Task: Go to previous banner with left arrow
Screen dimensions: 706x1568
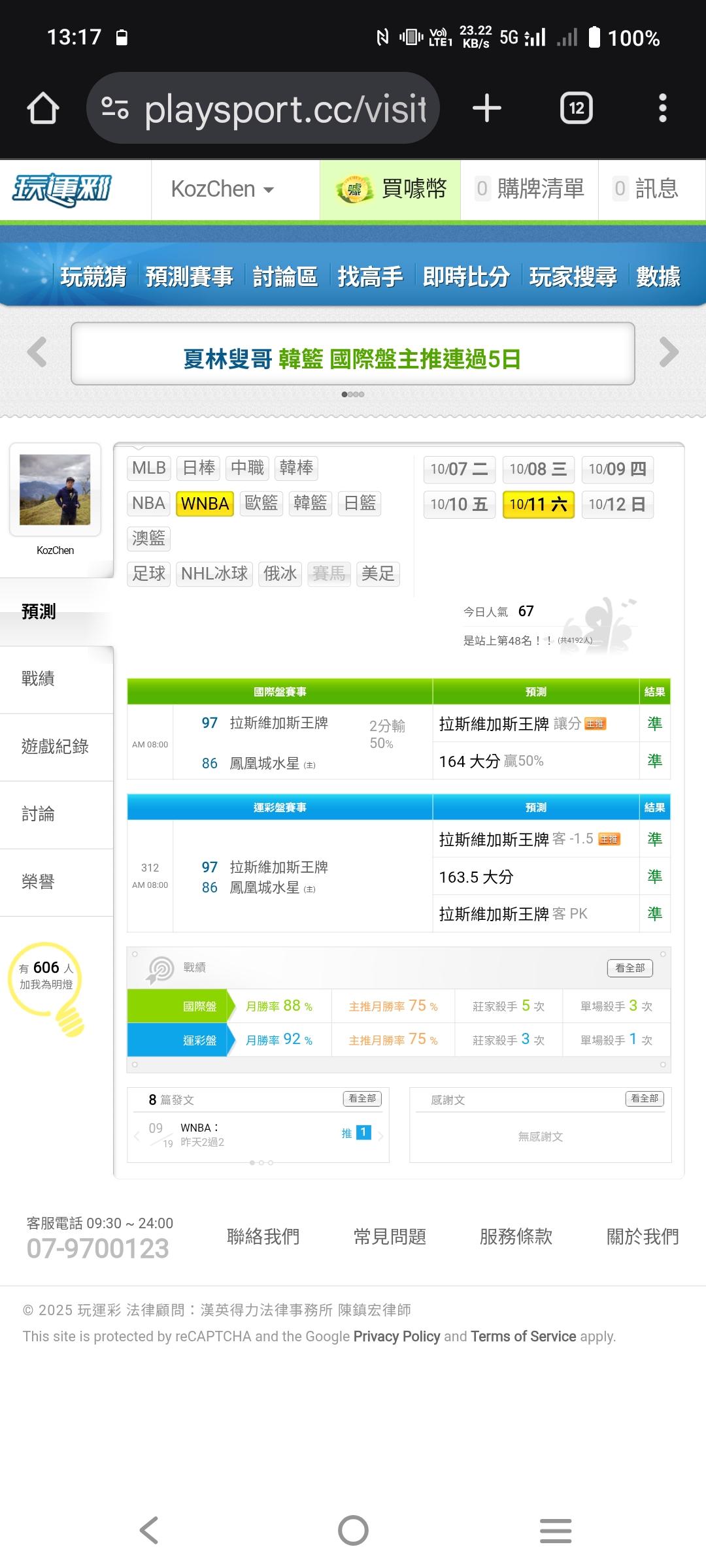Action: coord(37,352)
